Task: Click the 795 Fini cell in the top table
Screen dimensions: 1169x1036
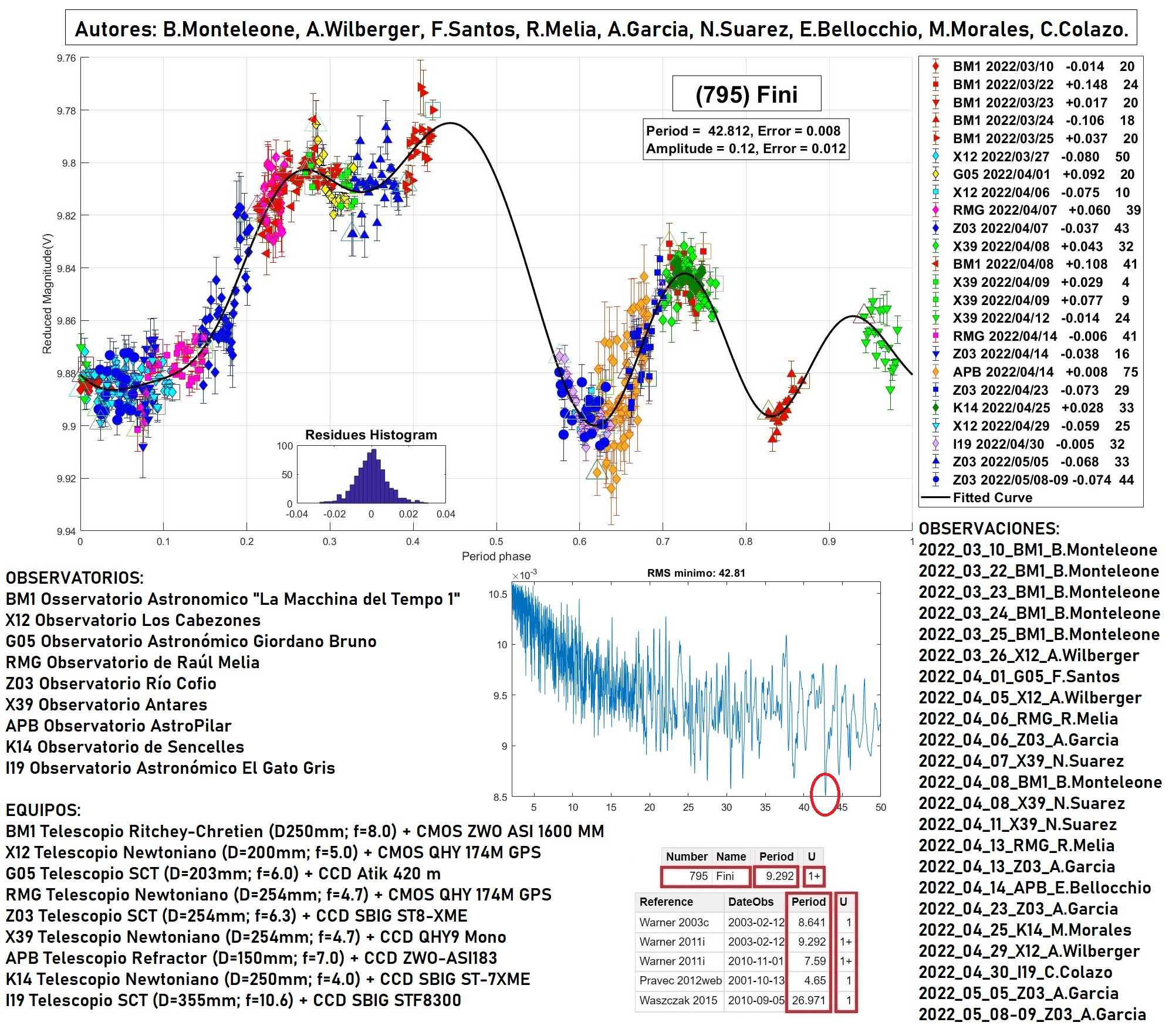Action: click(x=706, y=876)
